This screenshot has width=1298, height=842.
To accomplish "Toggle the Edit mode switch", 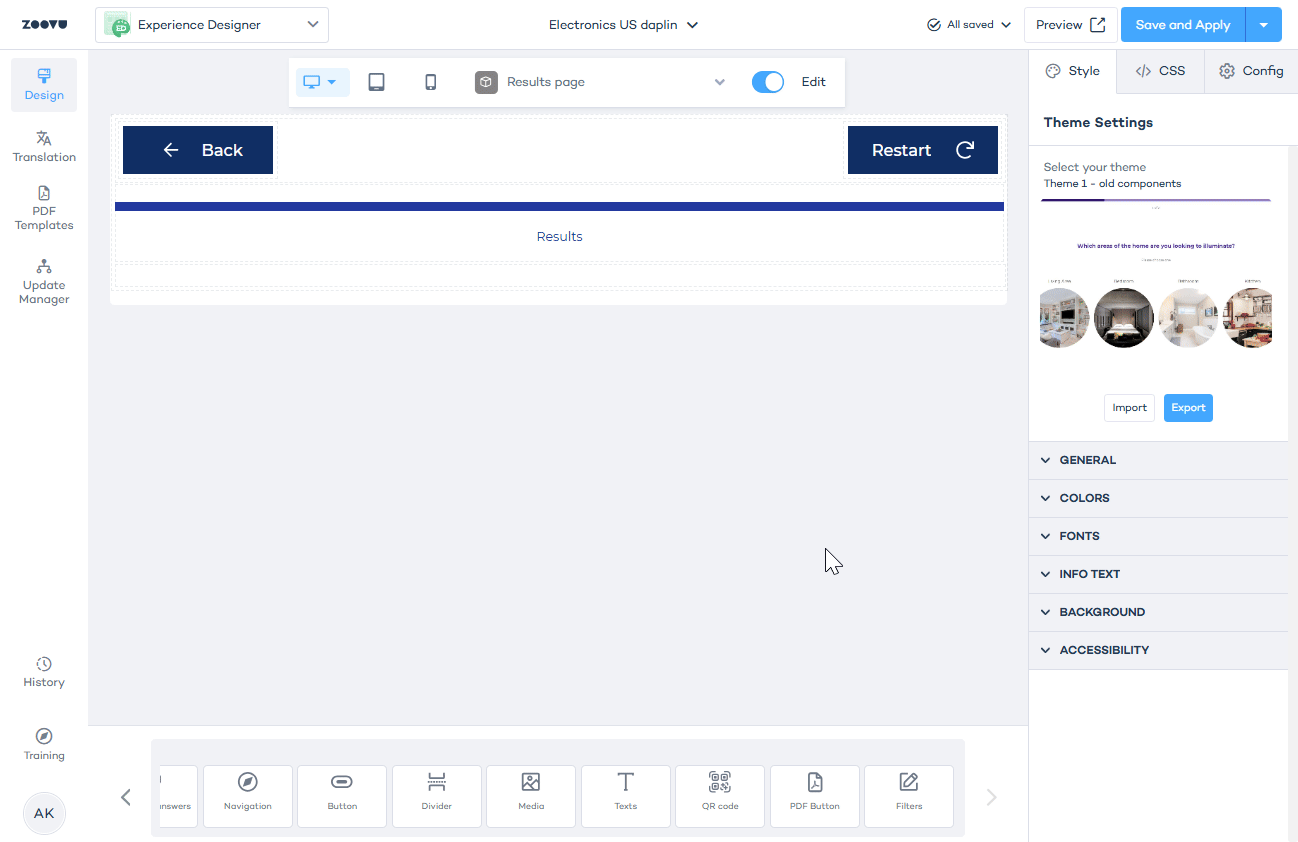I will click(768, 82).
